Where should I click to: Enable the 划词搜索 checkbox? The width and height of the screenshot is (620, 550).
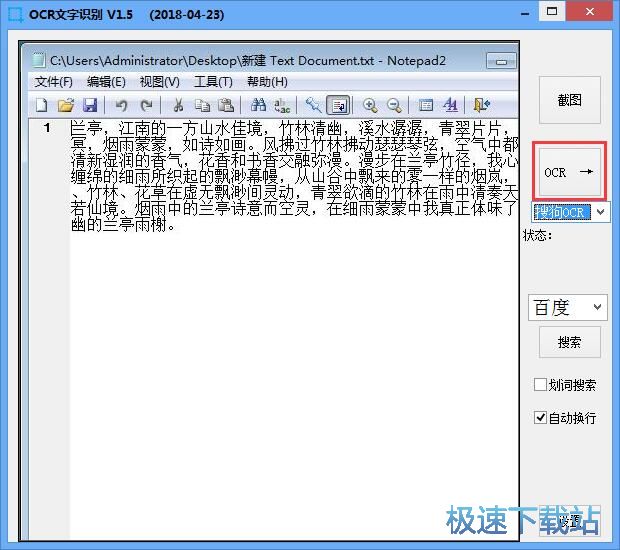[x=540, y=384]
